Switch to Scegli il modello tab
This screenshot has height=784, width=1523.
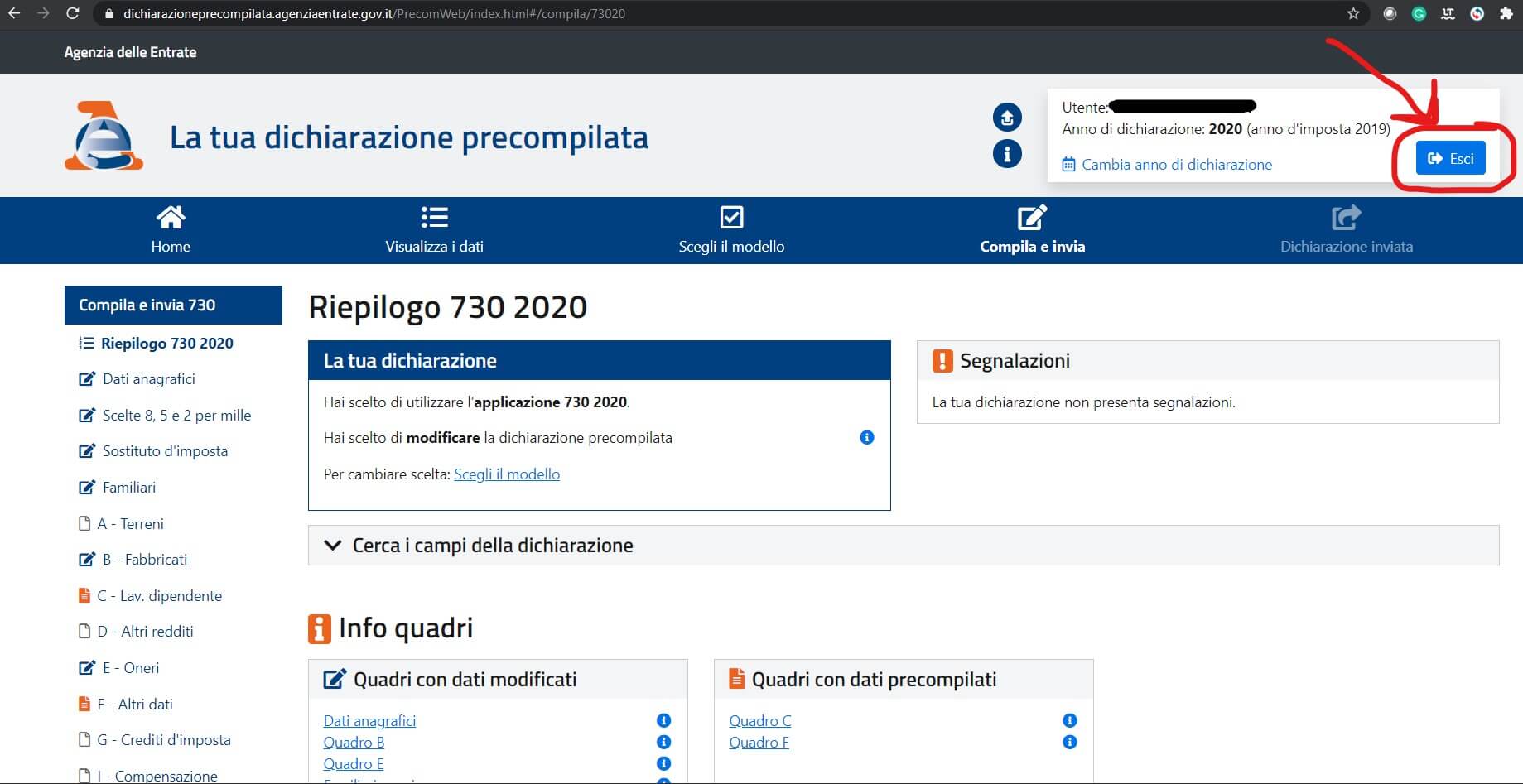pyautogui.click(x=731, y=230)
